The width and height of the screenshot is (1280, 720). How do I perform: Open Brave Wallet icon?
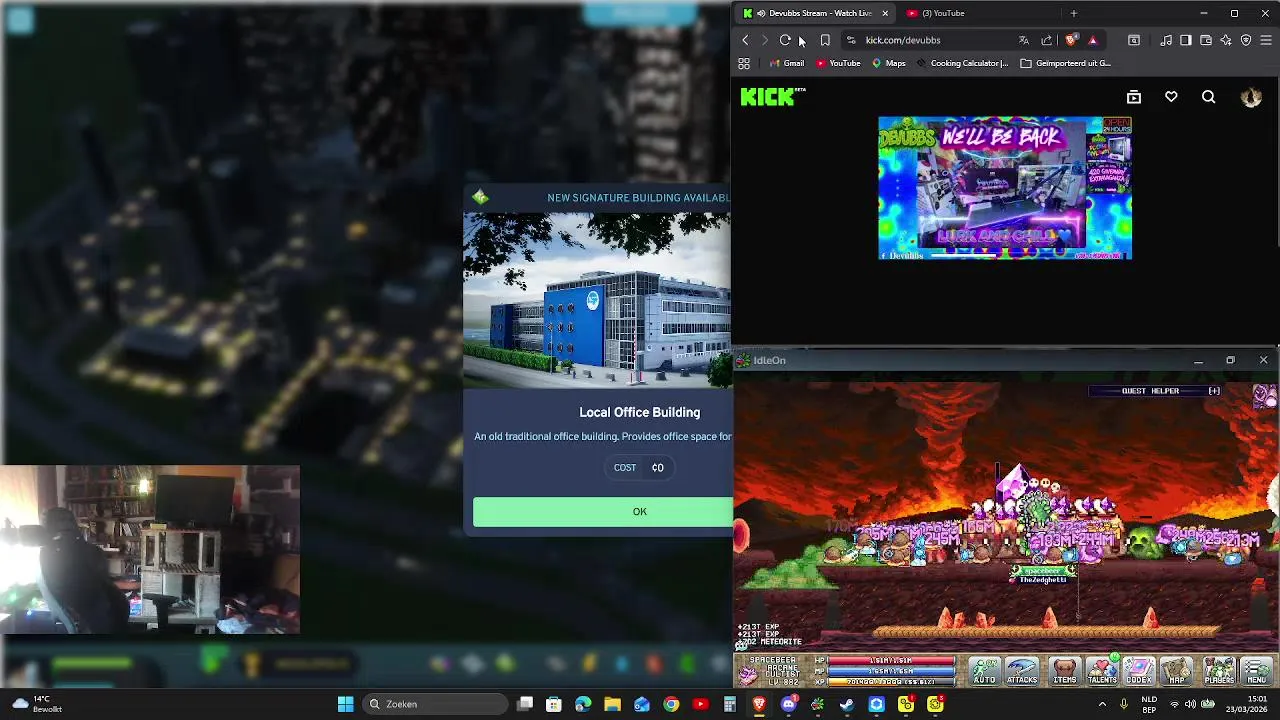pos(1206,40)
